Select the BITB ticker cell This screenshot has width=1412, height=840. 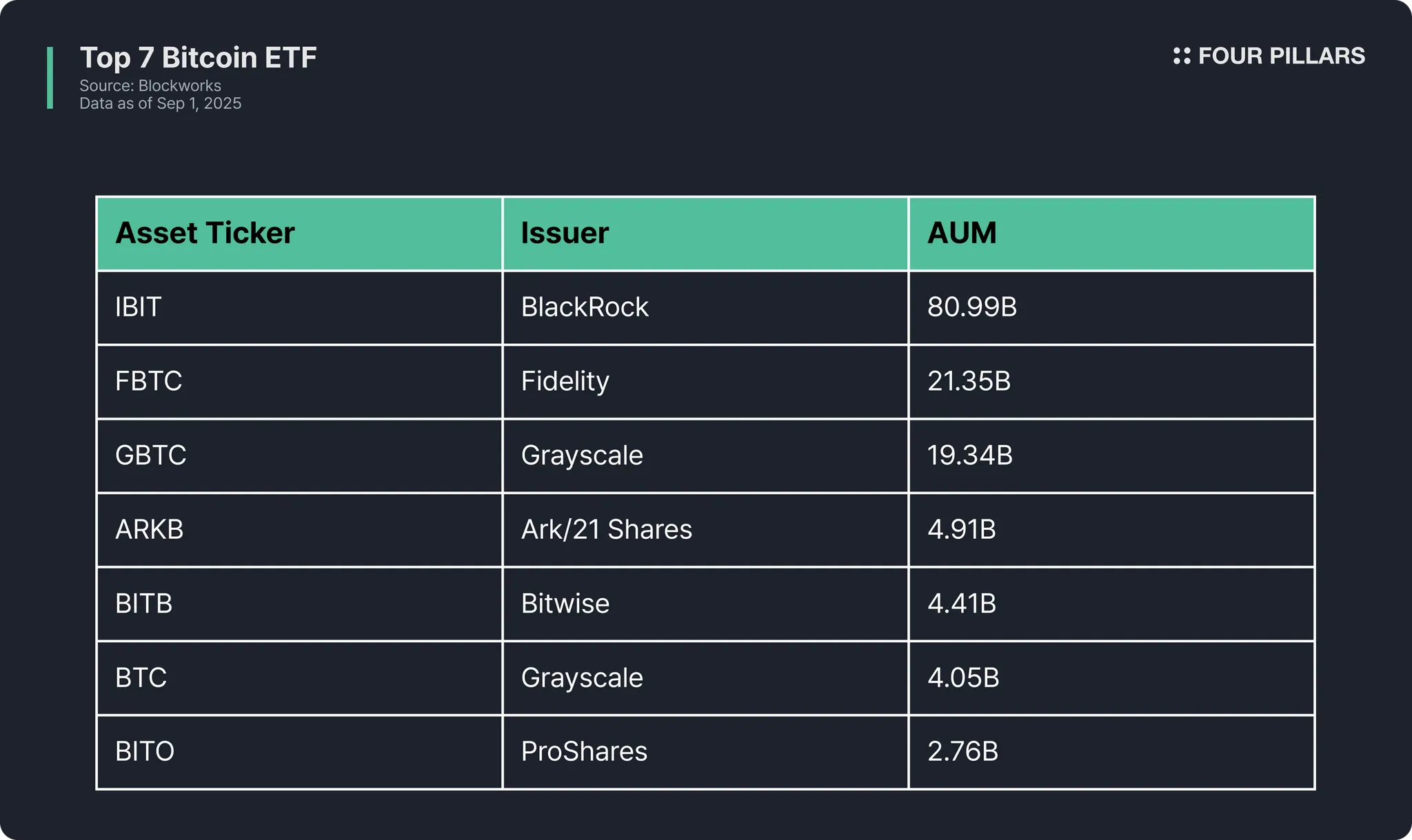pos(143,604)
